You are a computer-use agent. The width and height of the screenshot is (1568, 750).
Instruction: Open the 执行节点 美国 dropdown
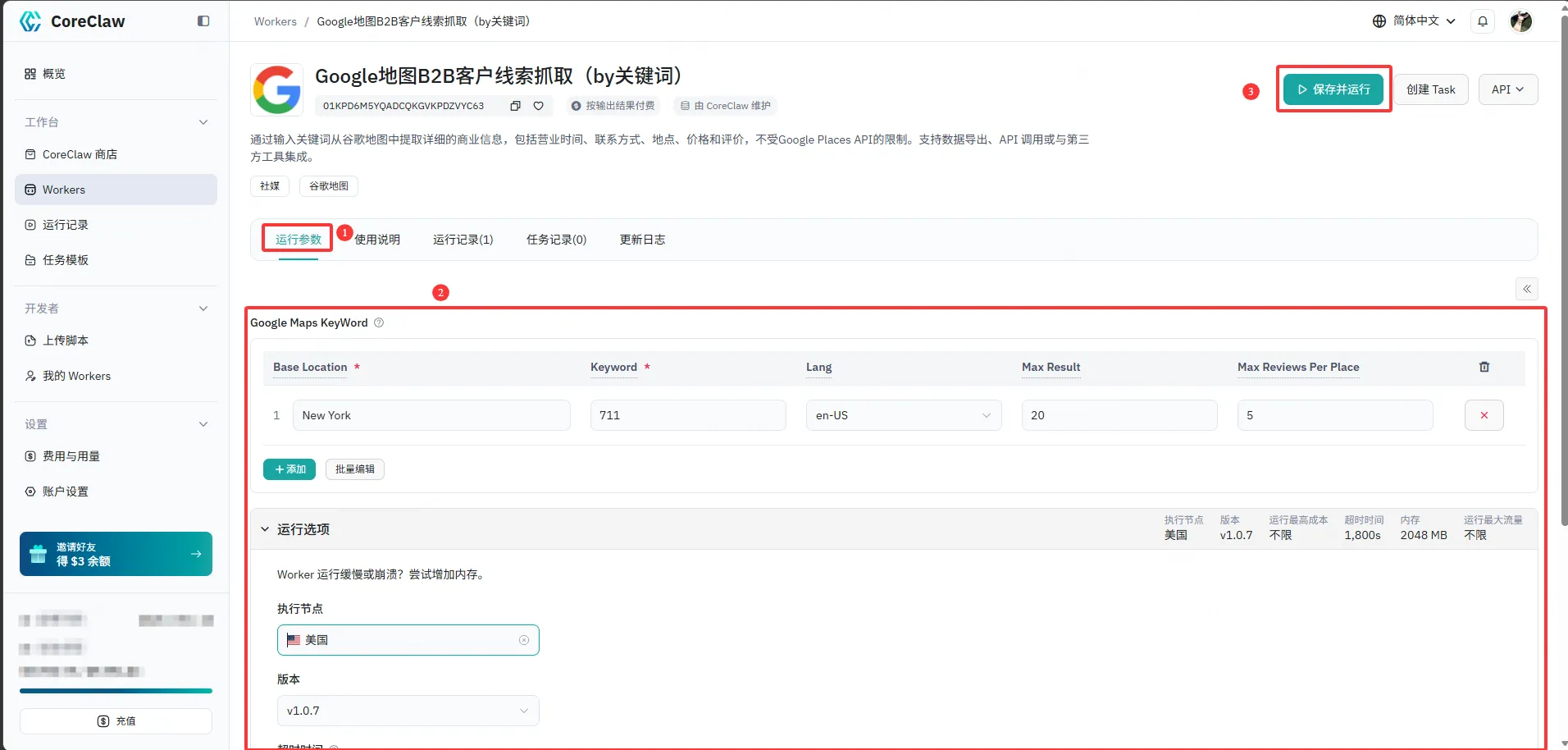(x=408, y=640)
